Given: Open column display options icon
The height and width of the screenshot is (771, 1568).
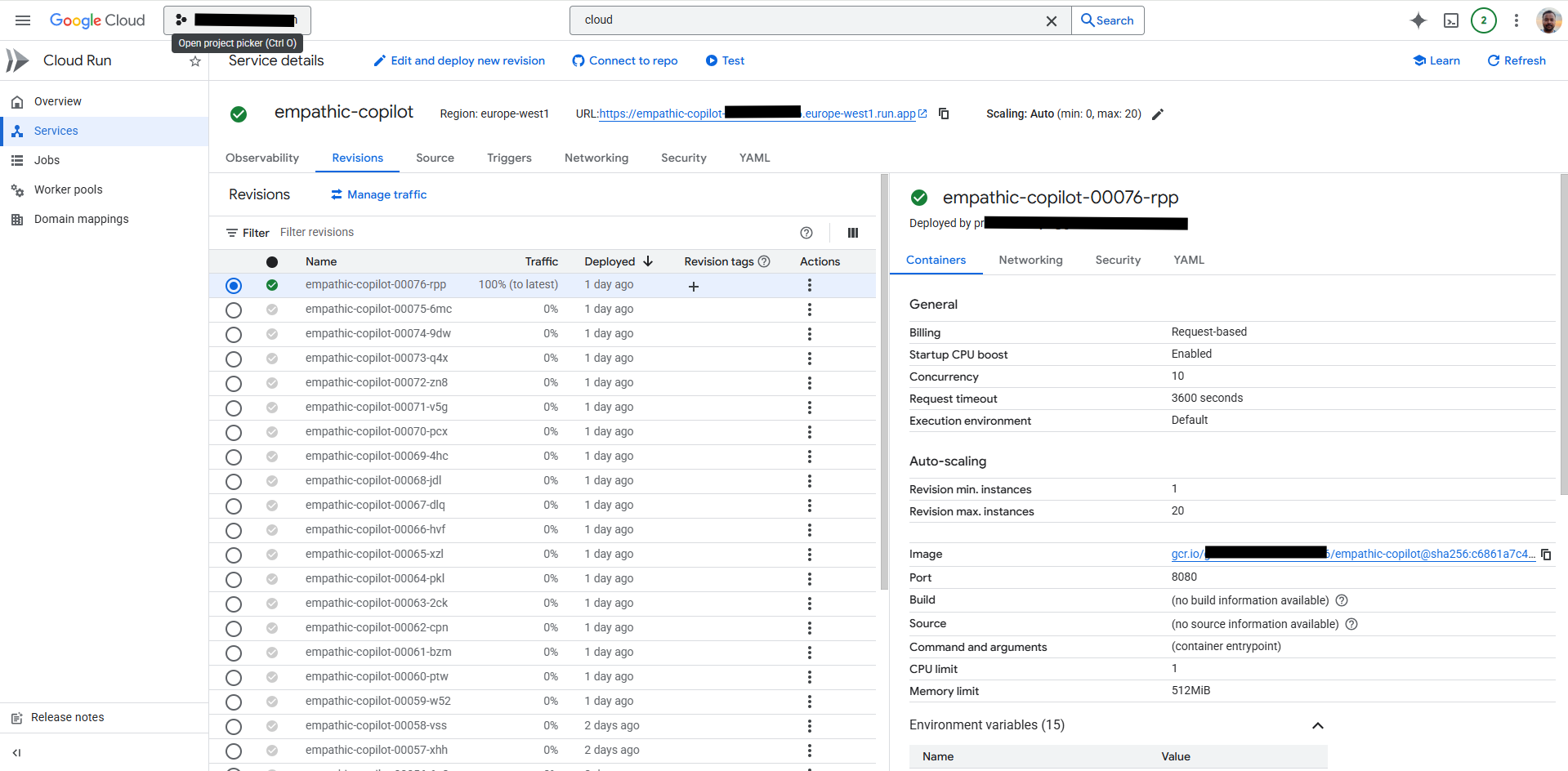Looking at the screenshot, I should pyautogui.click(x=853, y=233).
